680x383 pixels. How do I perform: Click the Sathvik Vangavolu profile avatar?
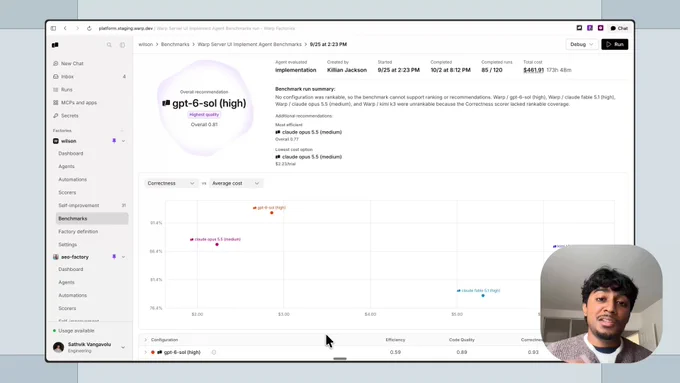59,347
